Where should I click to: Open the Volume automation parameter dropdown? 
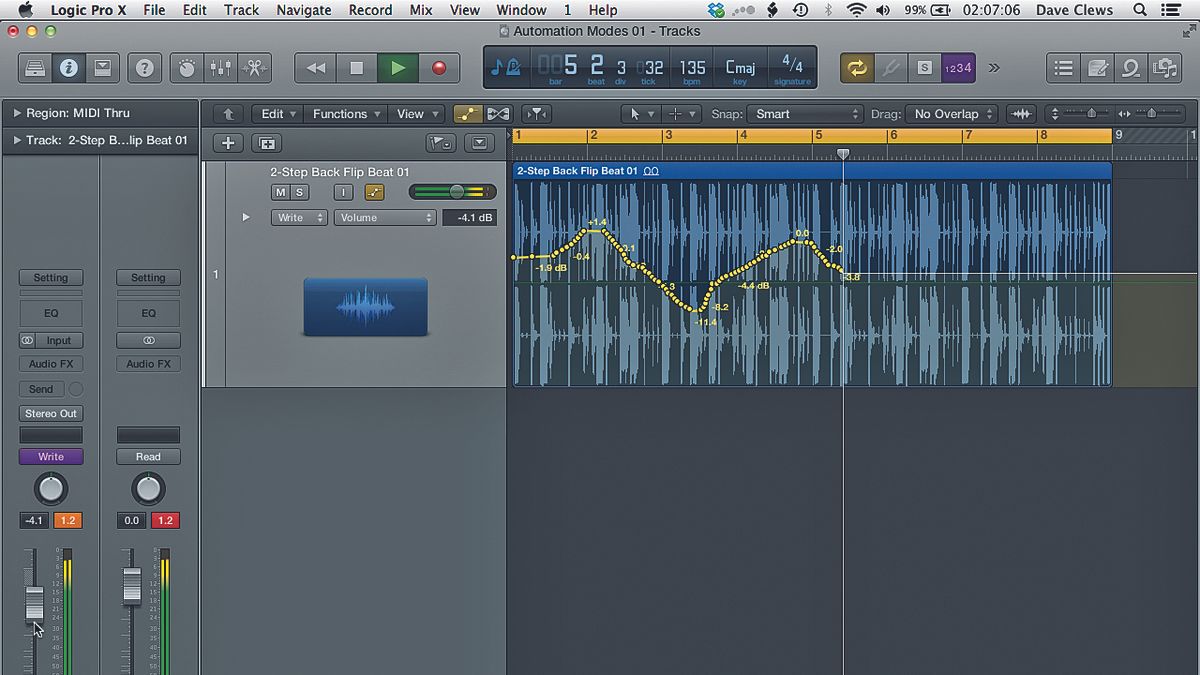coord(385,217)
